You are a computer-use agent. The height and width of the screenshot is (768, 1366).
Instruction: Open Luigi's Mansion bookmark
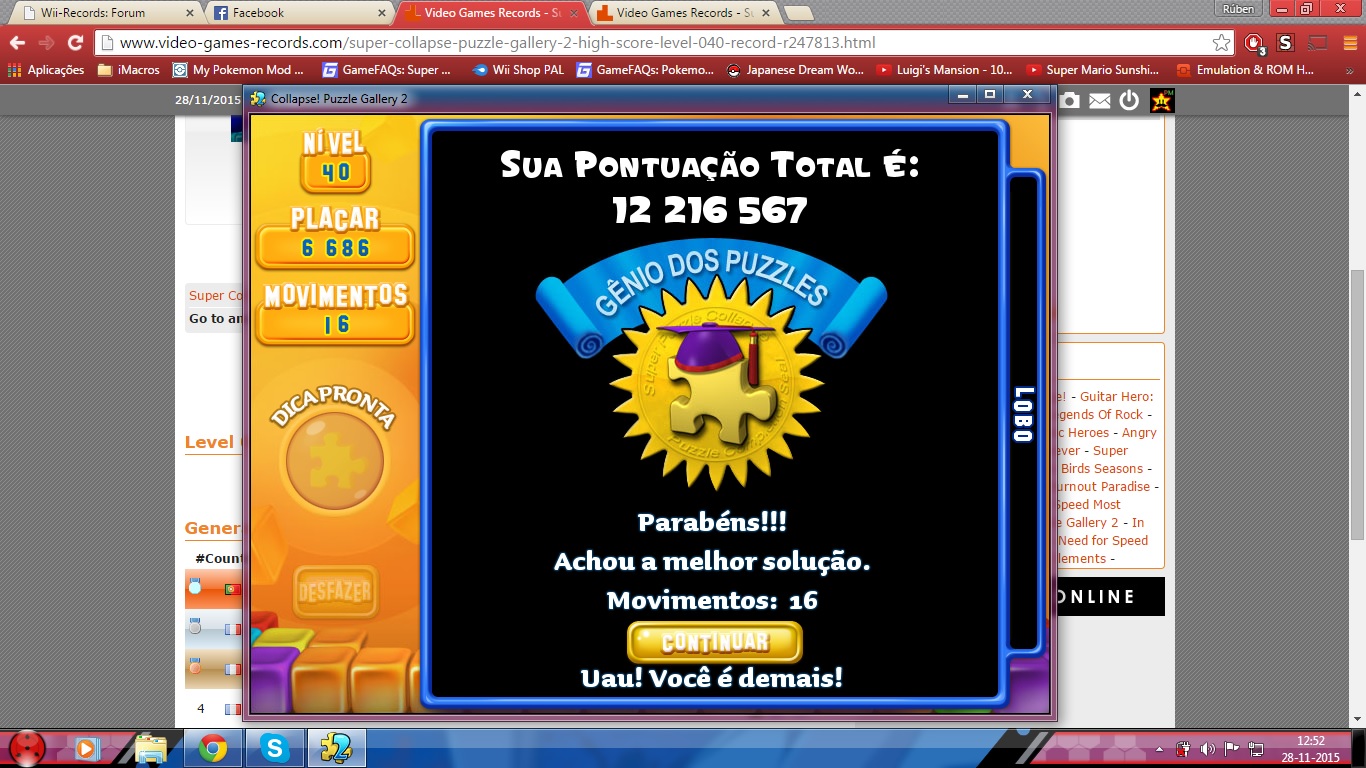click(945, 70)
